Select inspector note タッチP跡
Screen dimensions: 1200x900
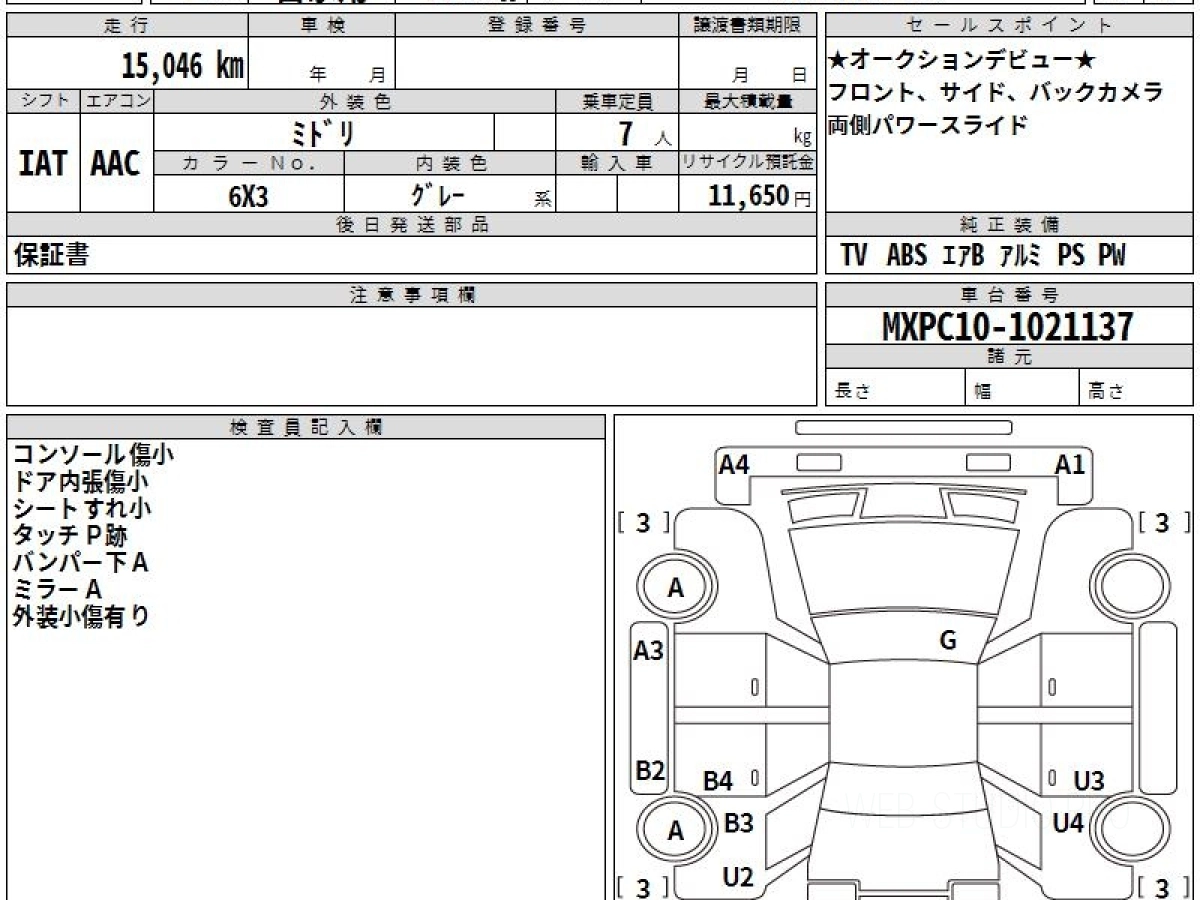pos(69,535)
